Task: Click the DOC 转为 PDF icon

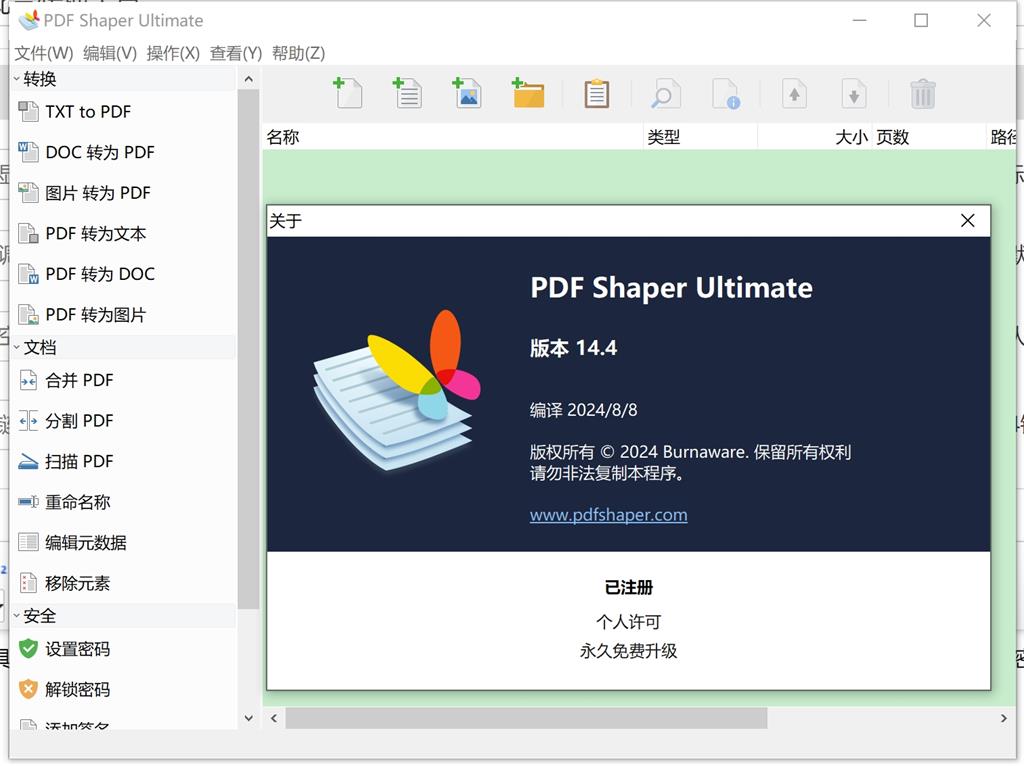Action: 28,152
